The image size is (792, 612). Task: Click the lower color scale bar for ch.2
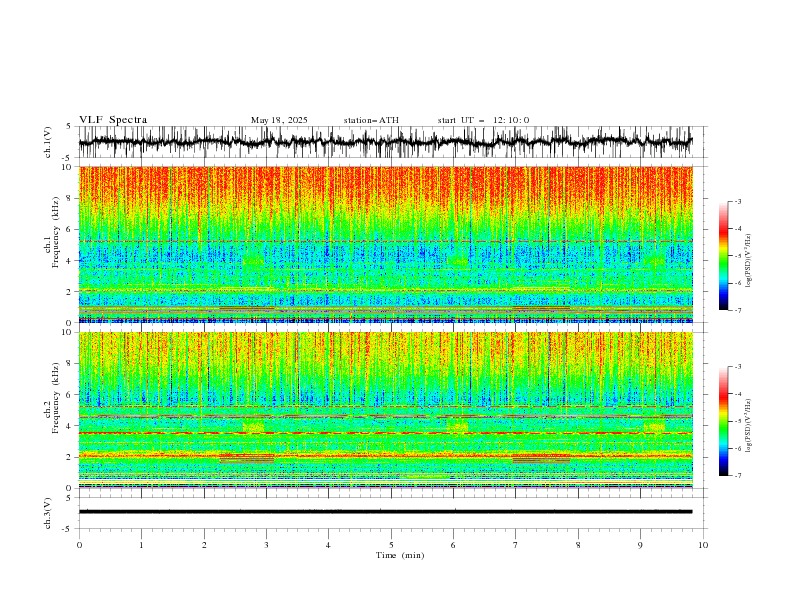723,421
